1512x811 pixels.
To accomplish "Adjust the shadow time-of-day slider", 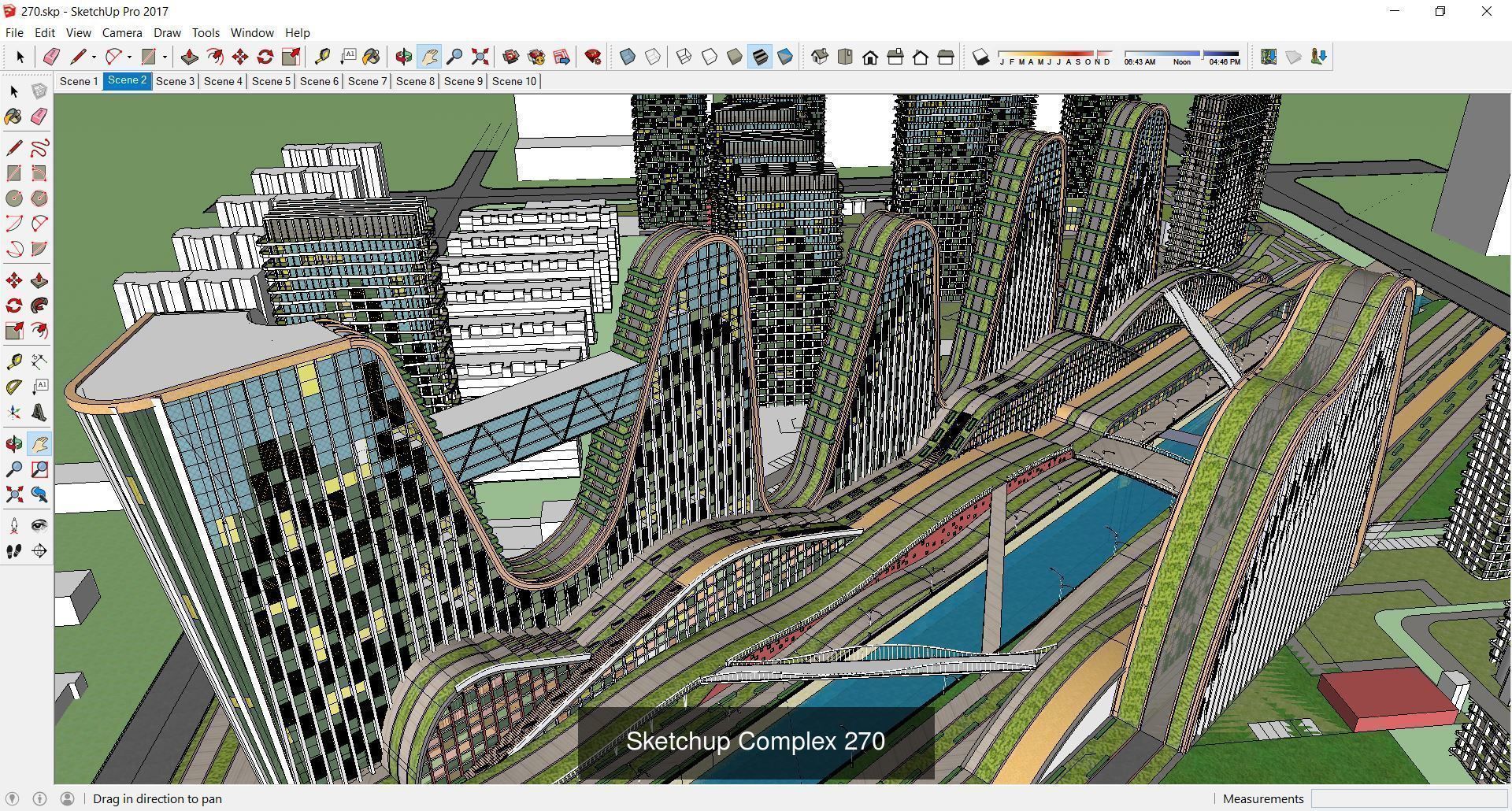I will coord(1182,57).
